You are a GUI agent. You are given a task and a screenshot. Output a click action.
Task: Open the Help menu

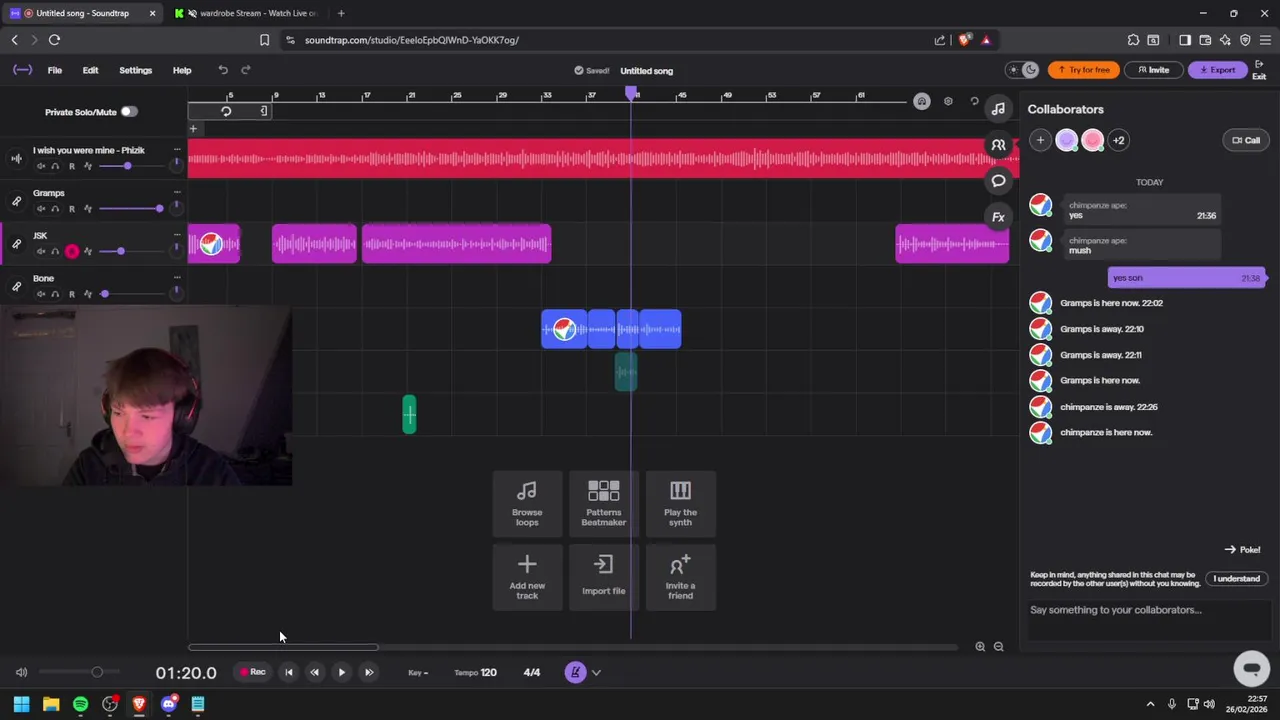pyautogui.click(x=182, y=70)
